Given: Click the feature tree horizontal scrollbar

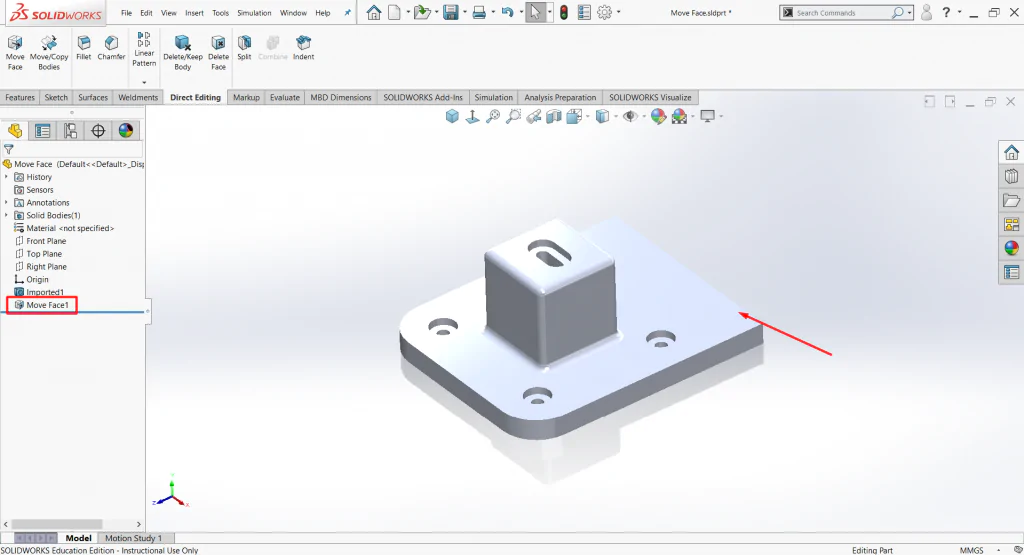Looking at the screenshot, I should (57, 524).
